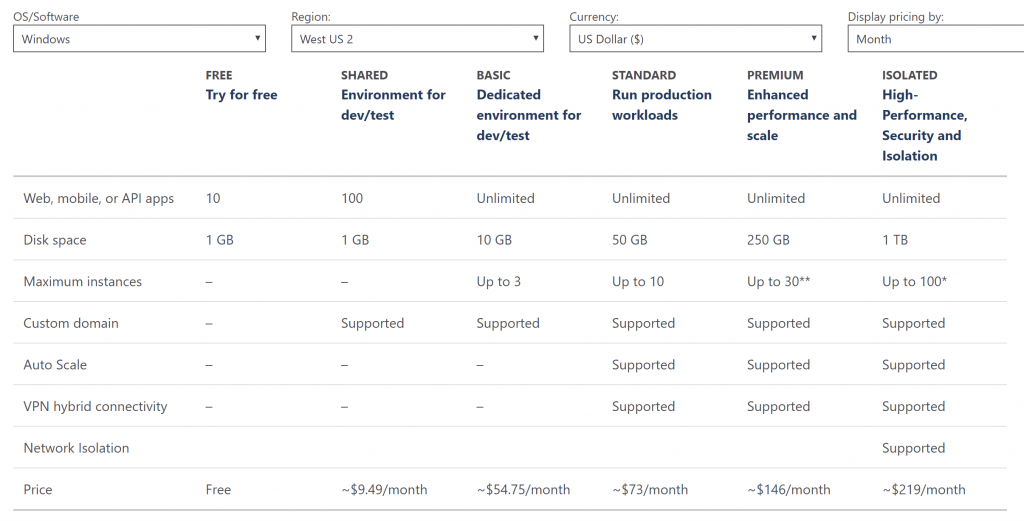This screenshot has width=1024, height=521.
Task: Select the STANDARD Run production workloads heading
Action: tap(662, 95)
